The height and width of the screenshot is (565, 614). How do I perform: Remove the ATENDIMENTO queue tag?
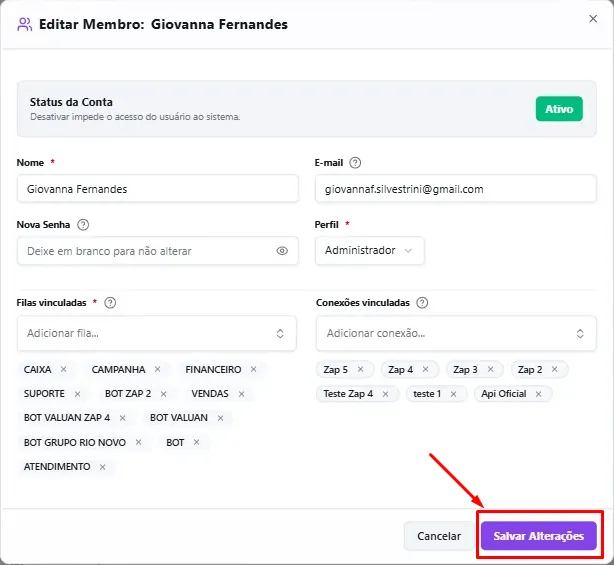point(102,467)
